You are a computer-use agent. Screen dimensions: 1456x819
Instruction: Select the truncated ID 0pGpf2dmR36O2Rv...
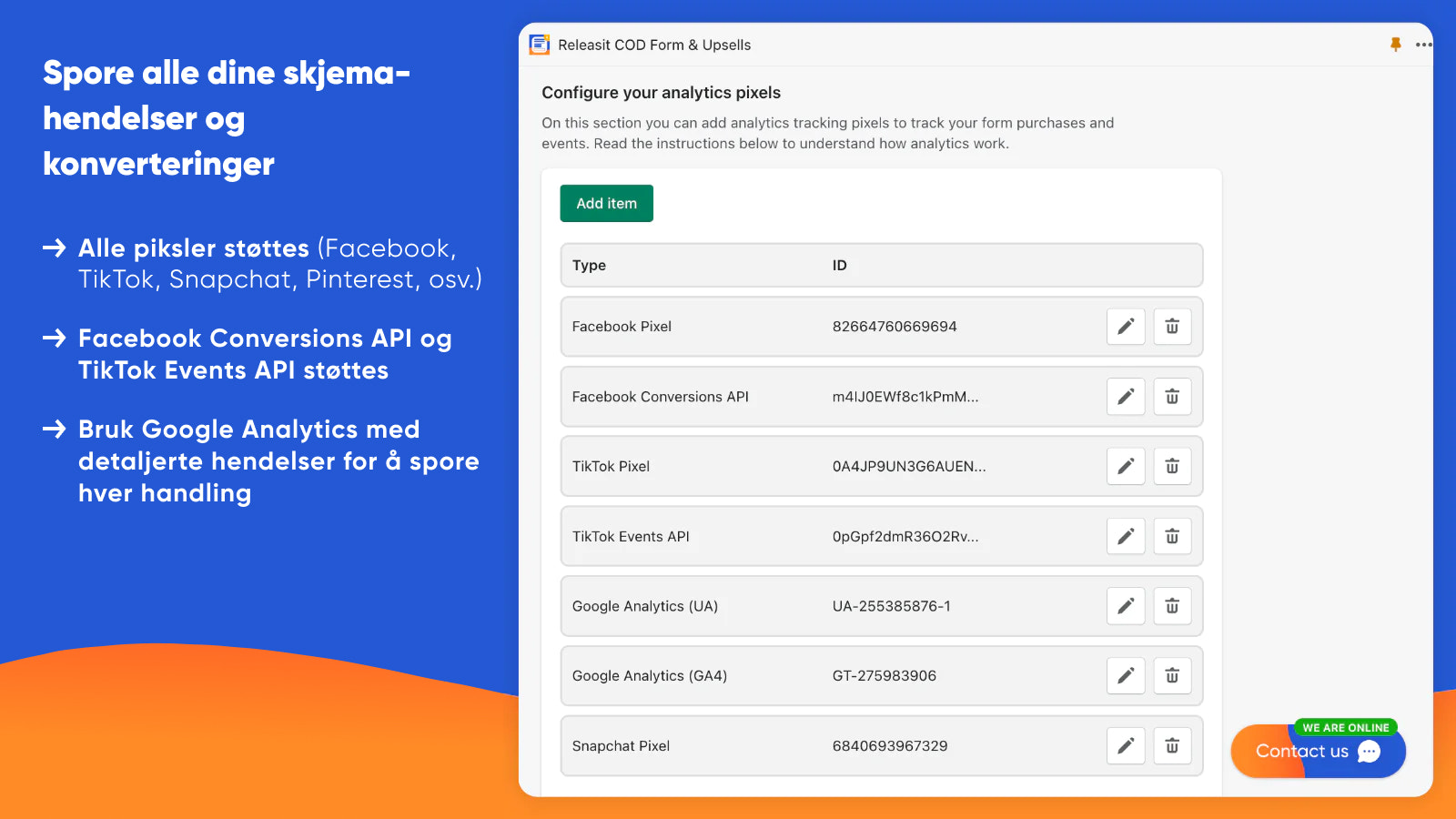(905, 537)
